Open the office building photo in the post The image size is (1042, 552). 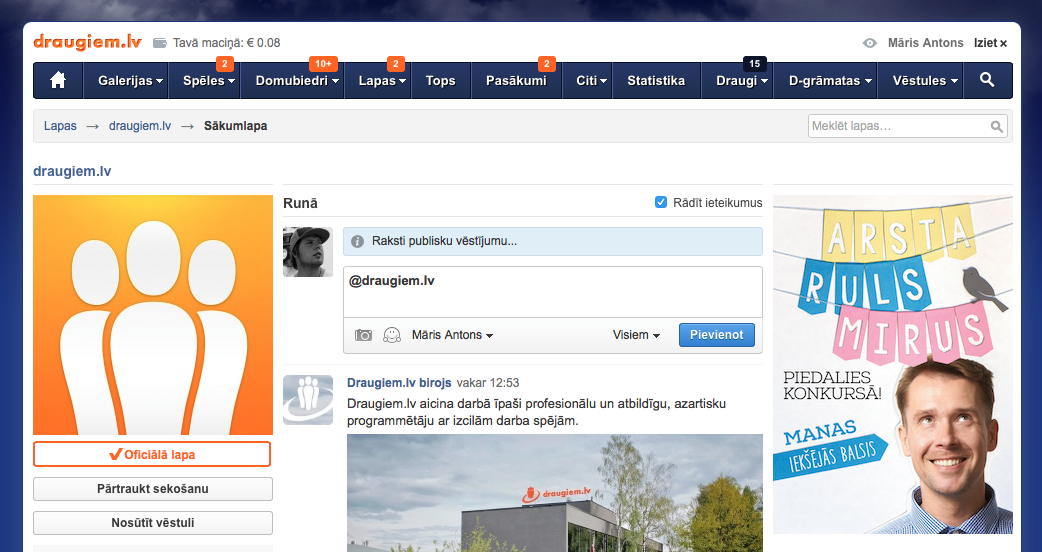point(555,493)
